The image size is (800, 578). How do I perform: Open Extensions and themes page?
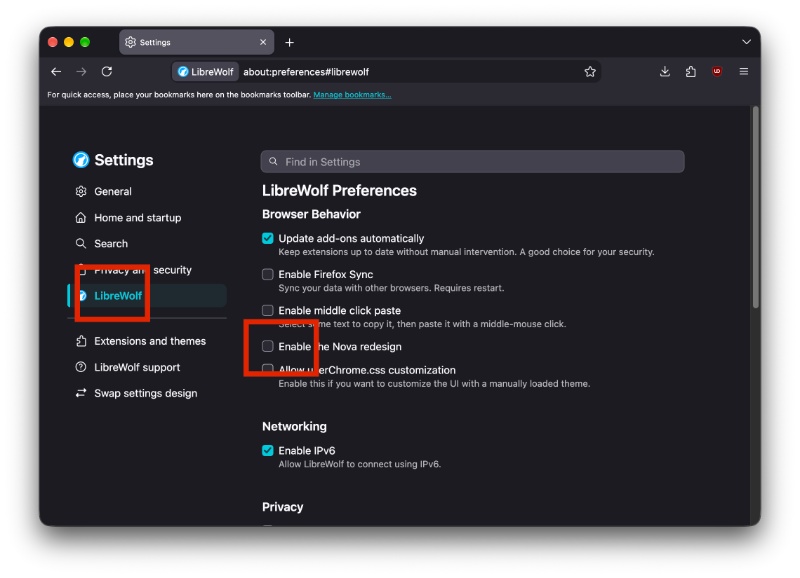tap(147, 341)
